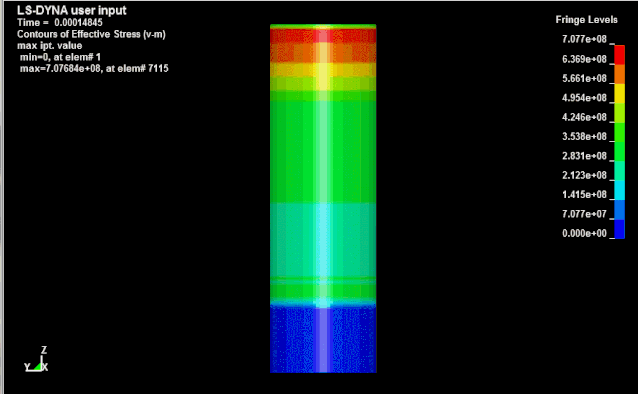
Task: Click Contours of Effective Stress label
Action: click(91, 34)
